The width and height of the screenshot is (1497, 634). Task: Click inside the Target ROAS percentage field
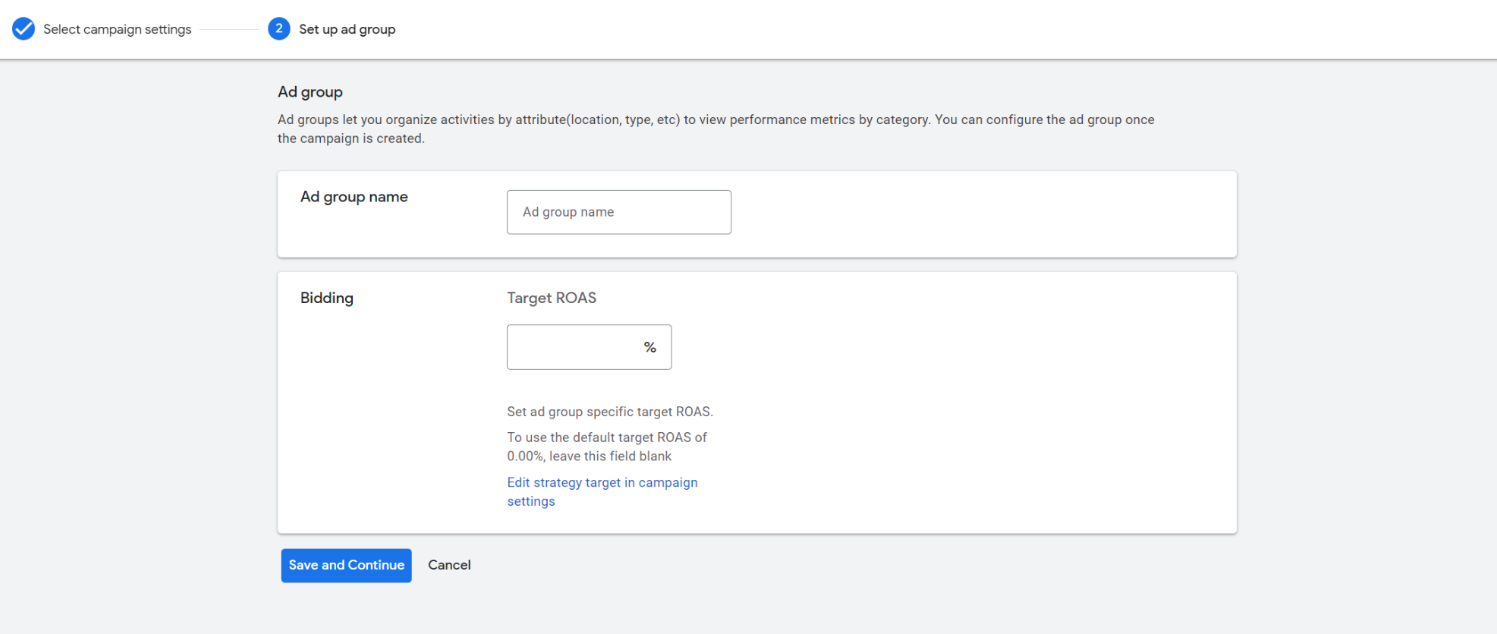tap(574, 347)
